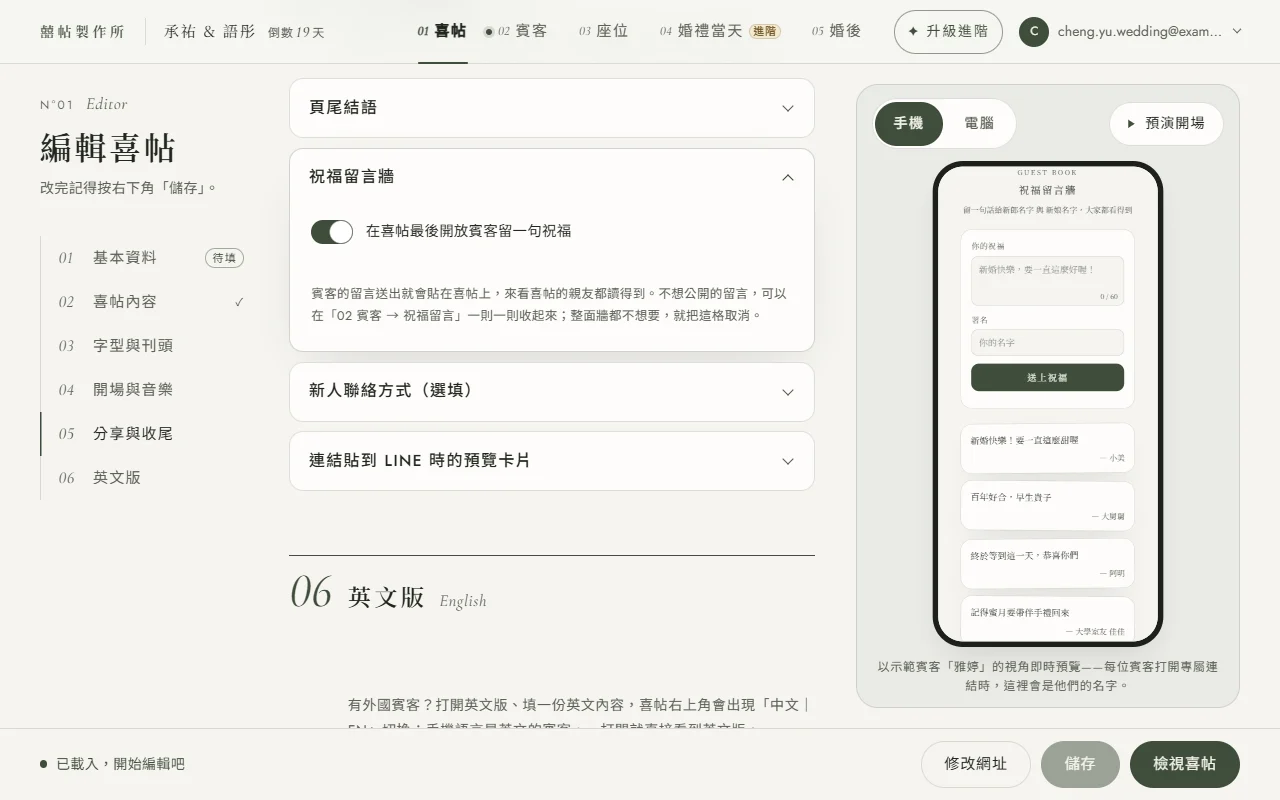
Task: Click the 升級進階 upgrade button
Action: [x=948, y=31]
